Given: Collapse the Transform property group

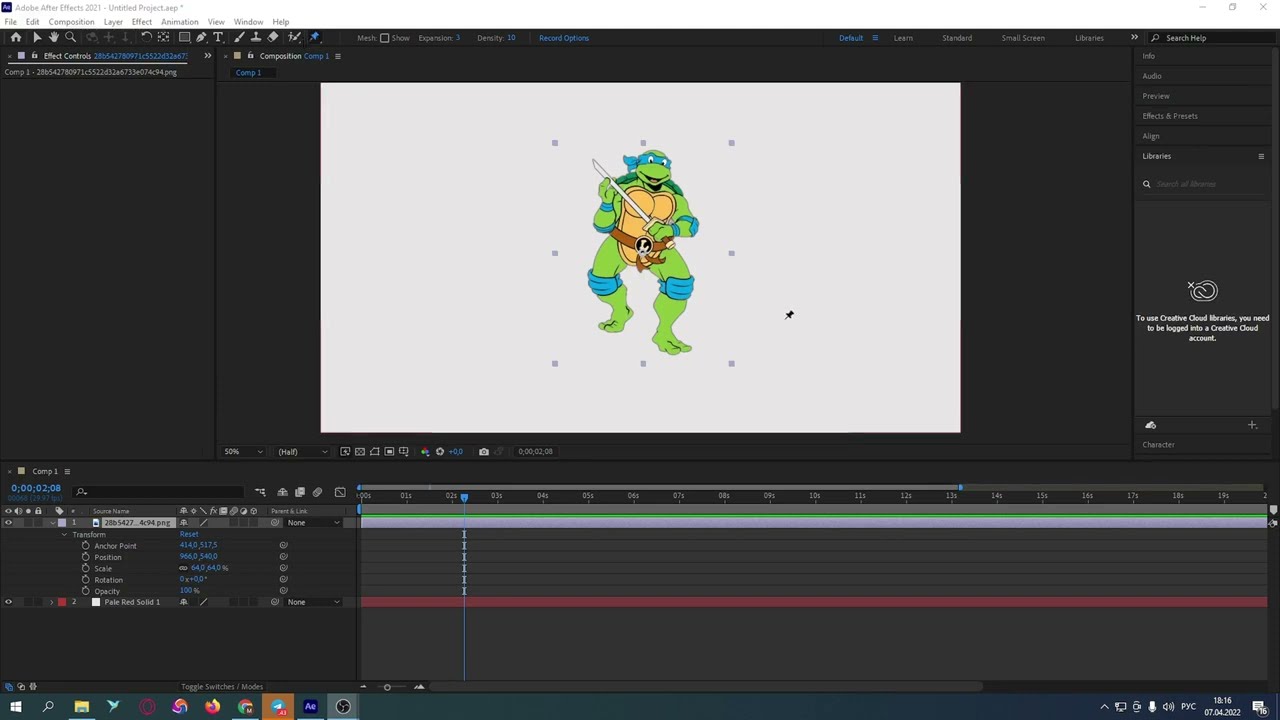Looking at the screenshot, I should 65,535.
